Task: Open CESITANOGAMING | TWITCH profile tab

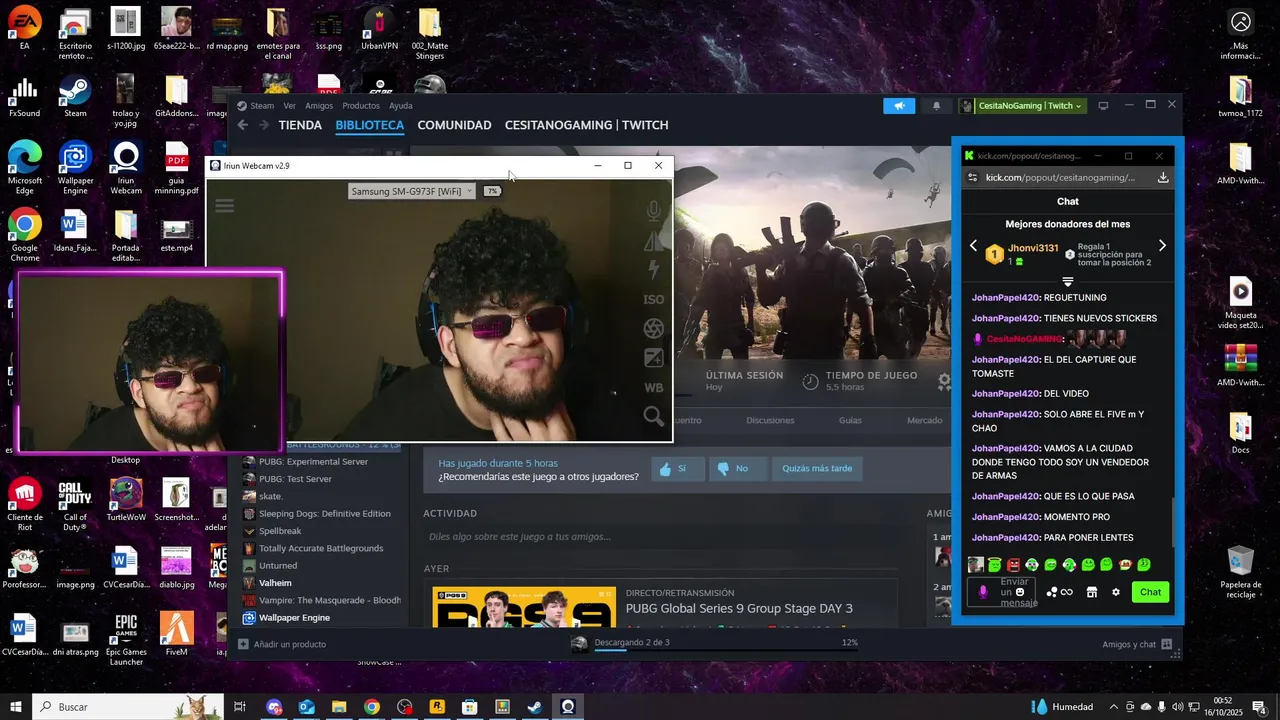Action: pos(586,125)
